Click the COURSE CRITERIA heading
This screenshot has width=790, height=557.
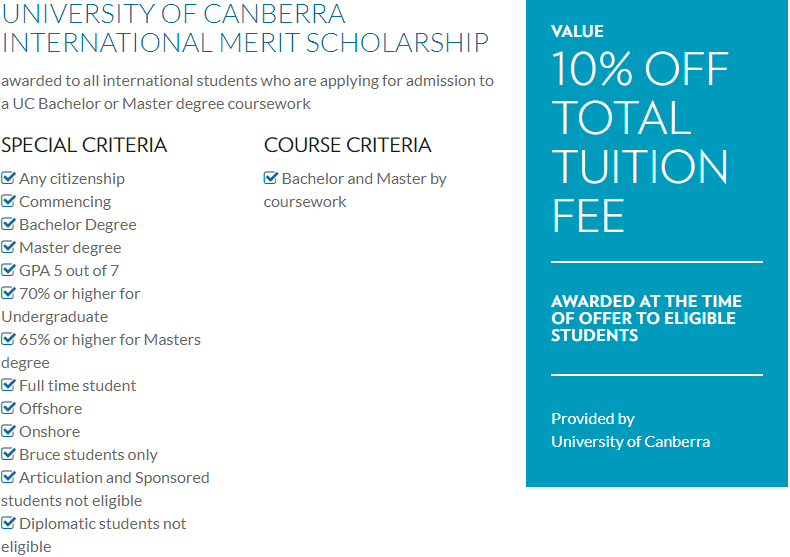coord(348,145)
